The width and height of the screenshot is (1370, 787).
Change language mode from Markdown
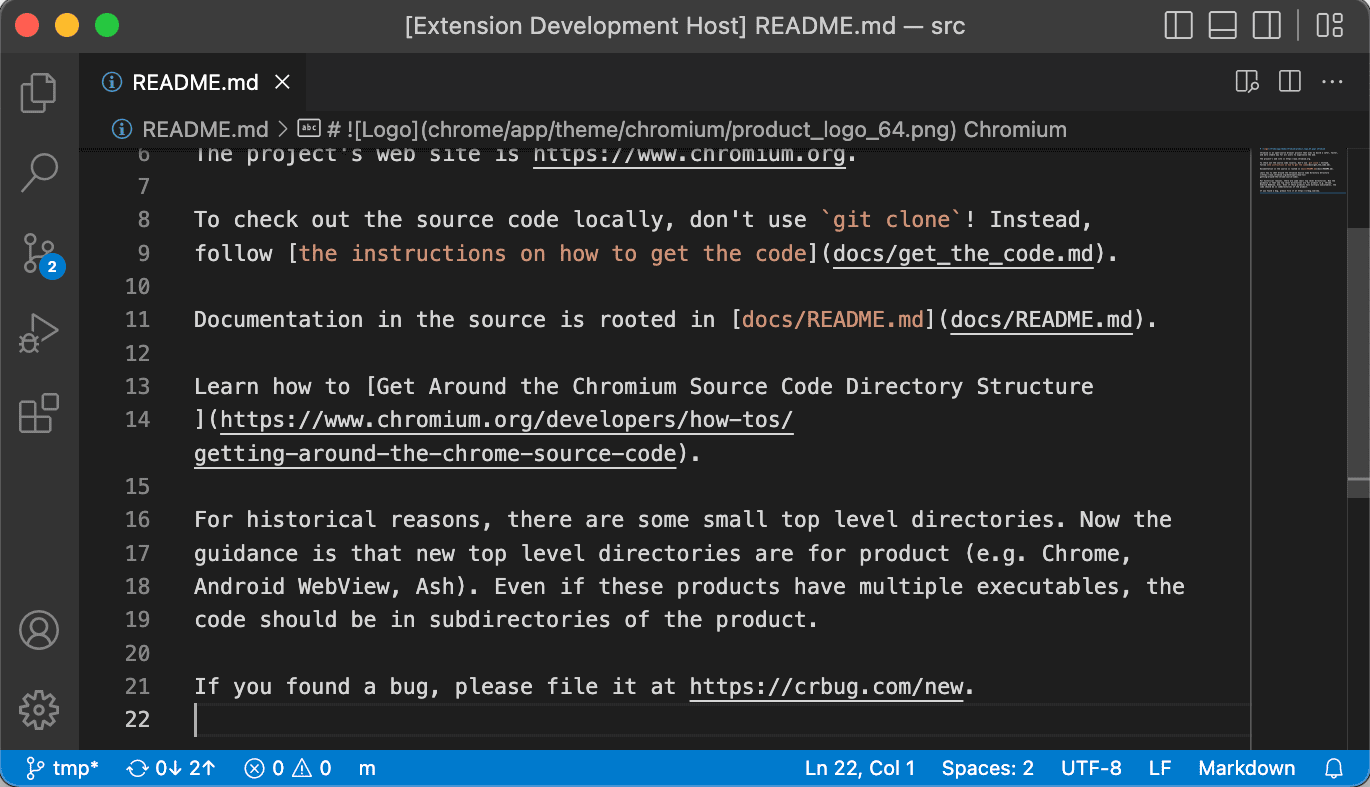tap(1246, 768)
